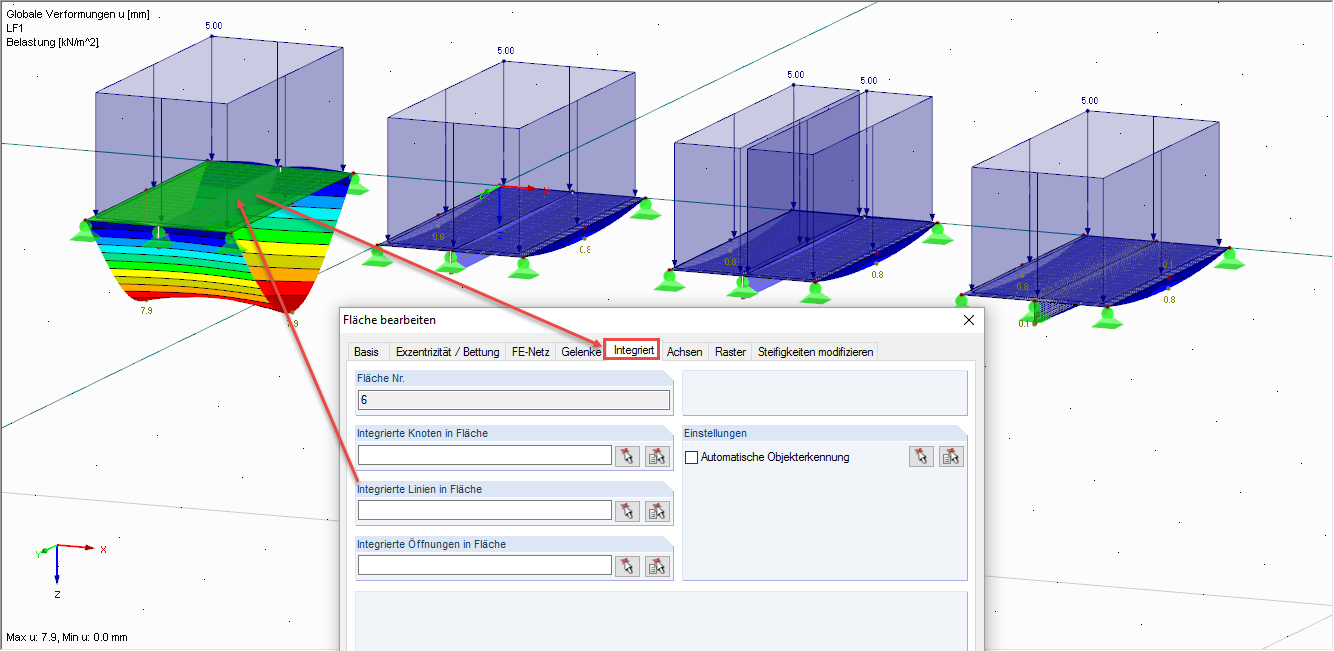Select the Integriert tab
The image size is (1334, 651).
(634, 350)
